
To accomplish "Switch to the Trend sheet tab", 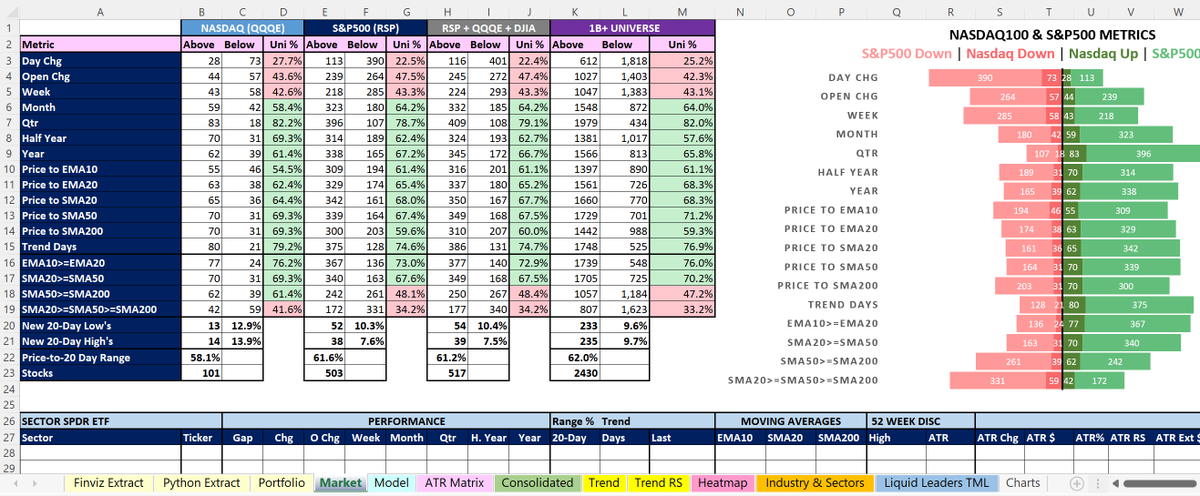I will click(x=604, y=483).
